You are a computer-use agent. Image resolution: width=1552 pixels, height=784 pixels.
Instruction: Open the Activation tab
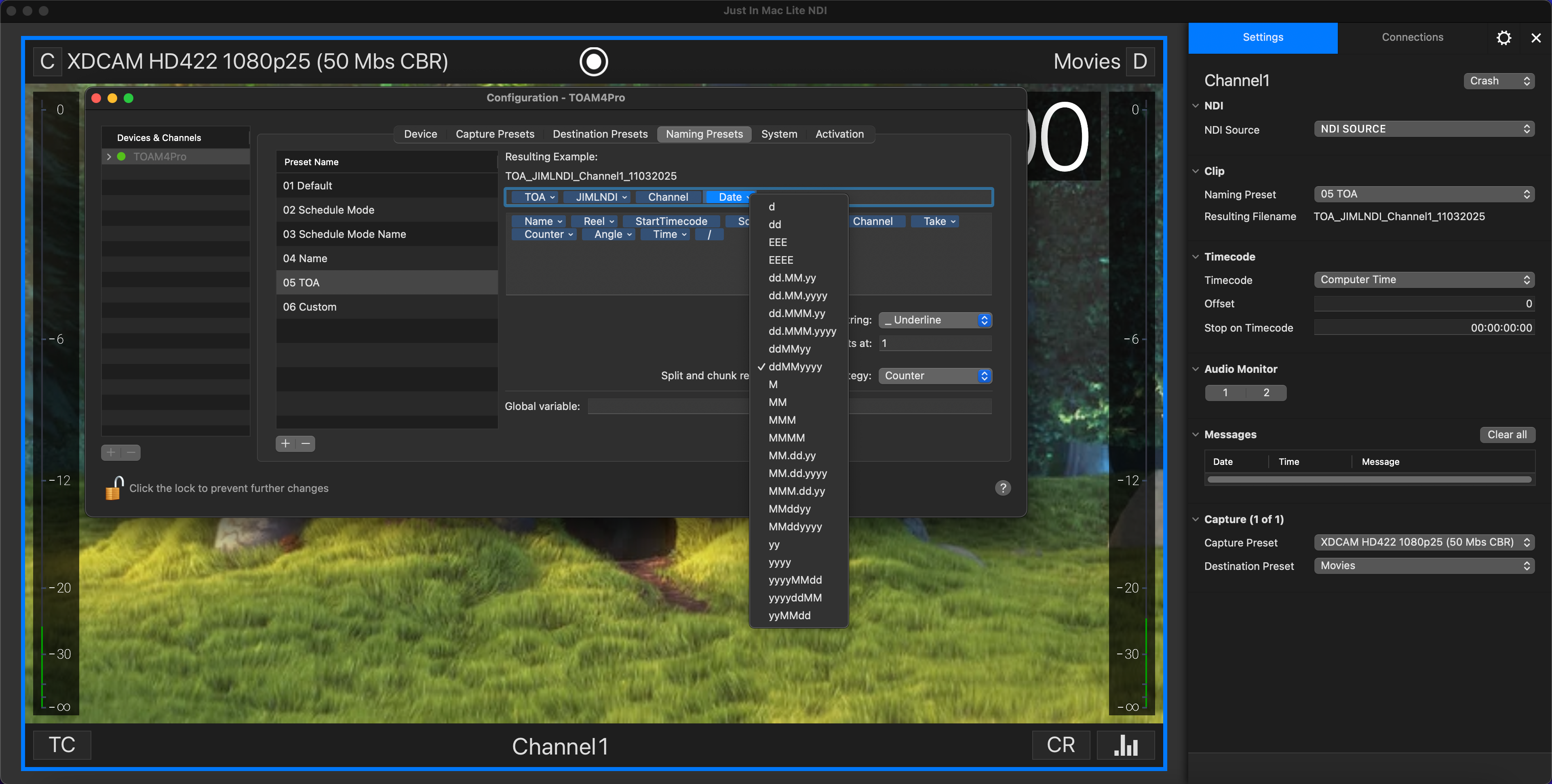[839, 134]
